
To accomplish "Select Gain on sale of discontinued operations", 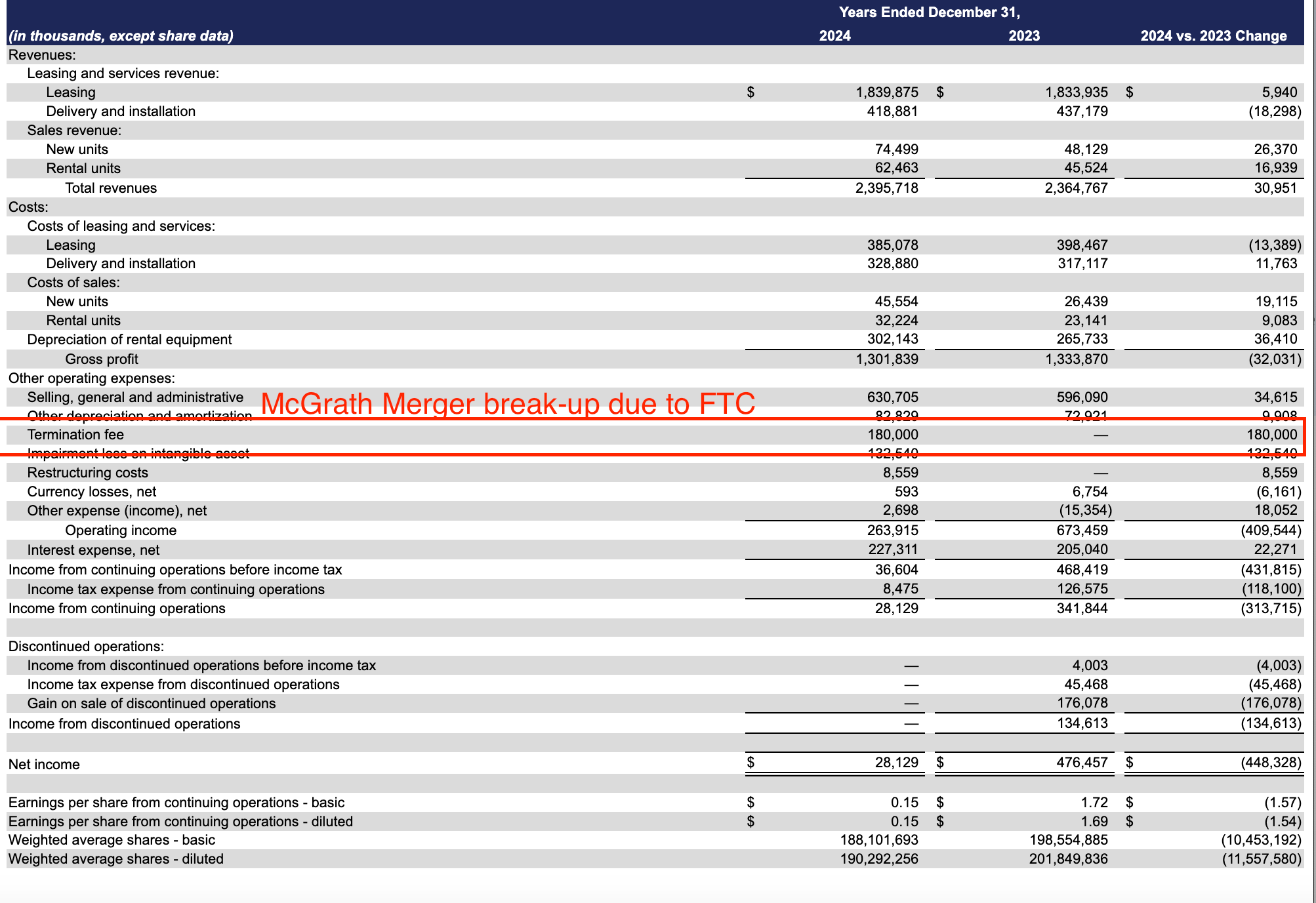I will tap(152, 704).
